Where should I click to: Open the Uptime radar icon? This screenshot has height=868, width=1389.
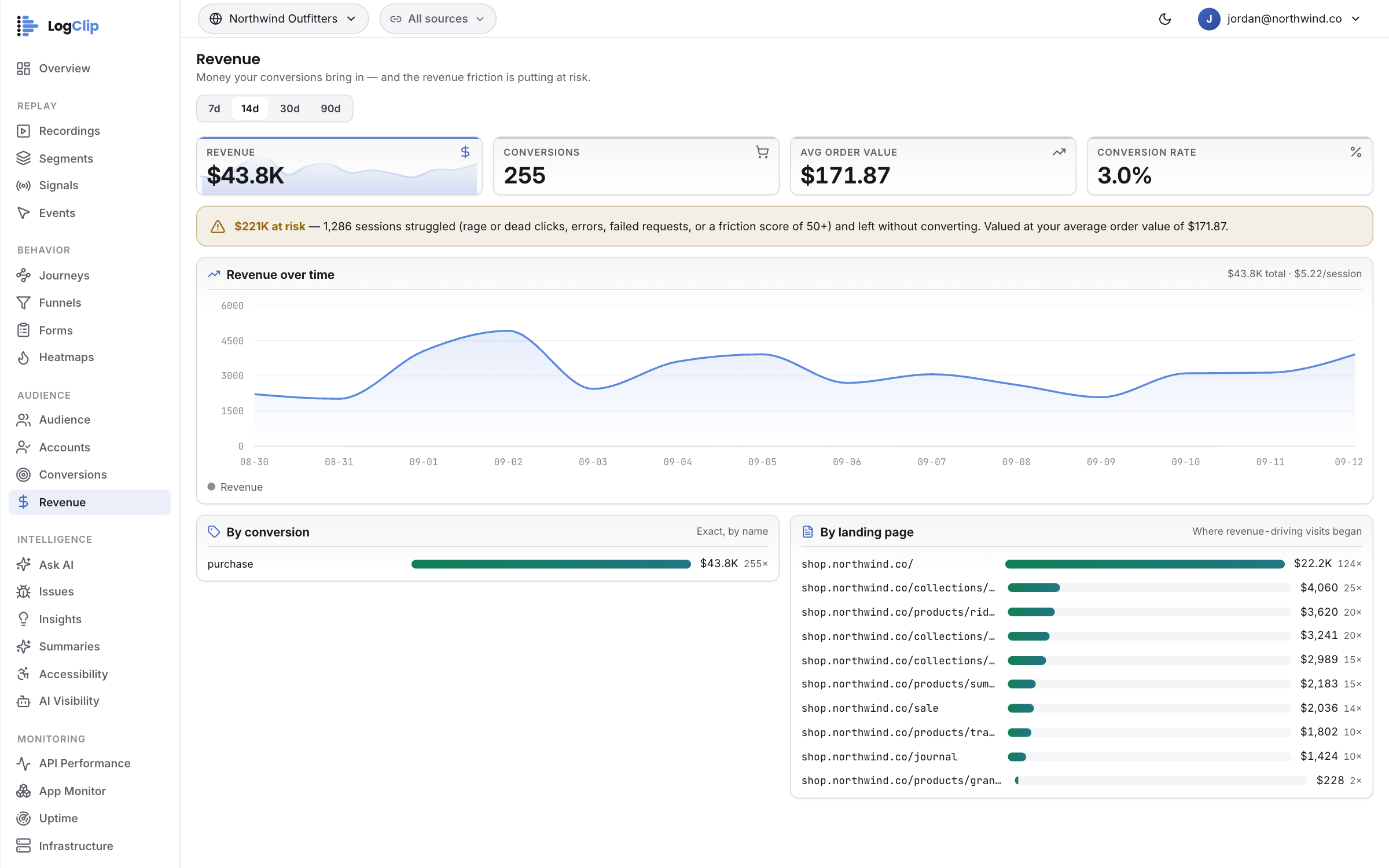click(23, 818)
